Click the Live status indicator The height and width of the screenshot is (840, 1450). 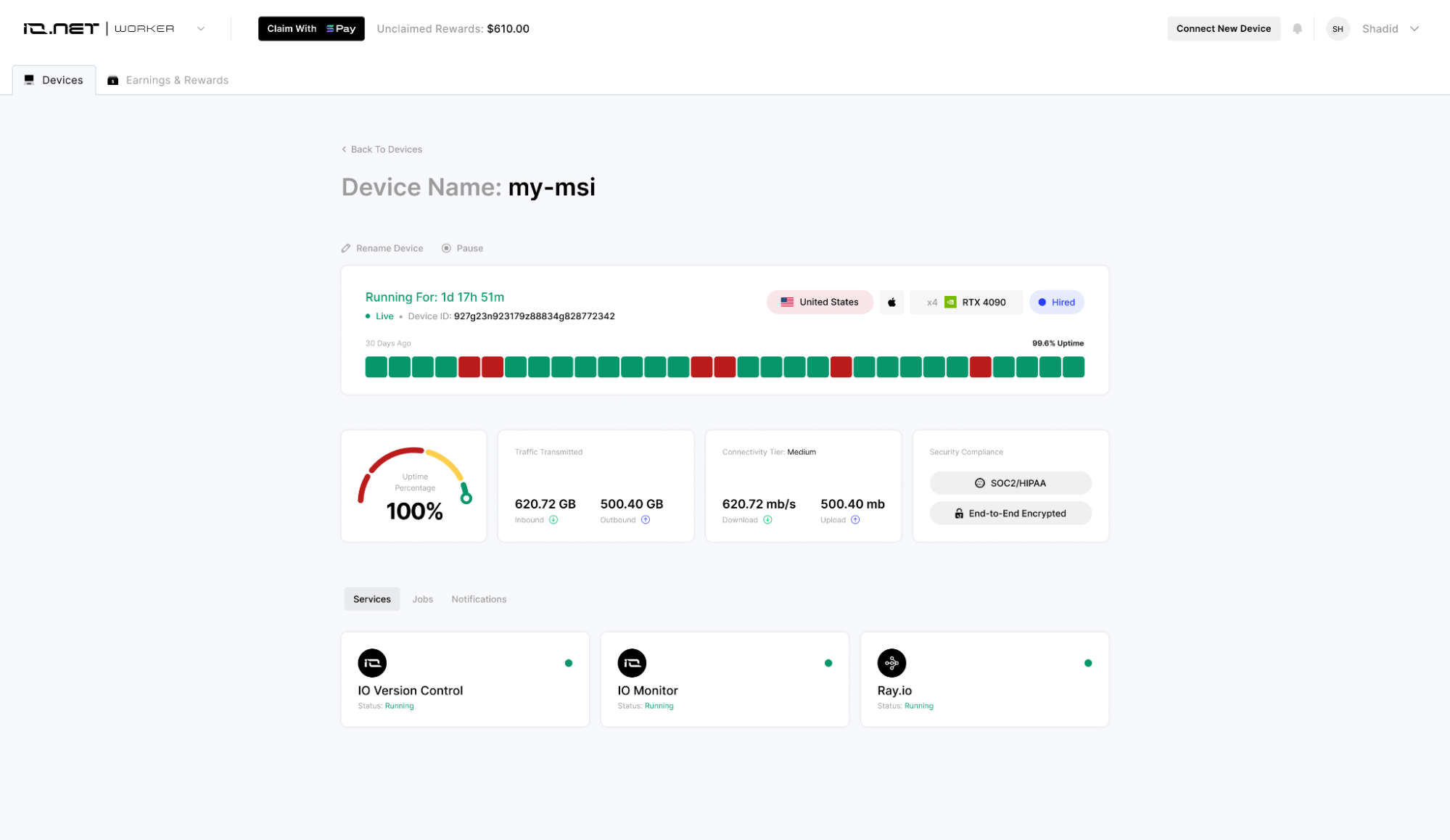pyautogui.click(x=379, y=316)
